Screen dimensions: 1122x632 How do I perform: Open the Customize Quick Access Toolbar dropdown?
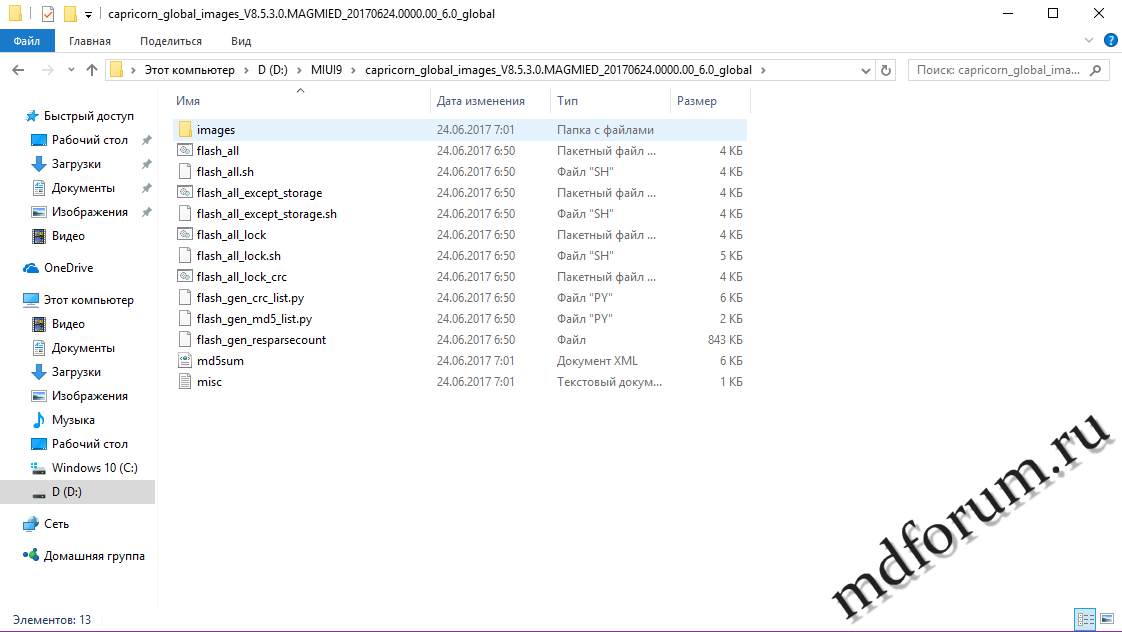88,15
